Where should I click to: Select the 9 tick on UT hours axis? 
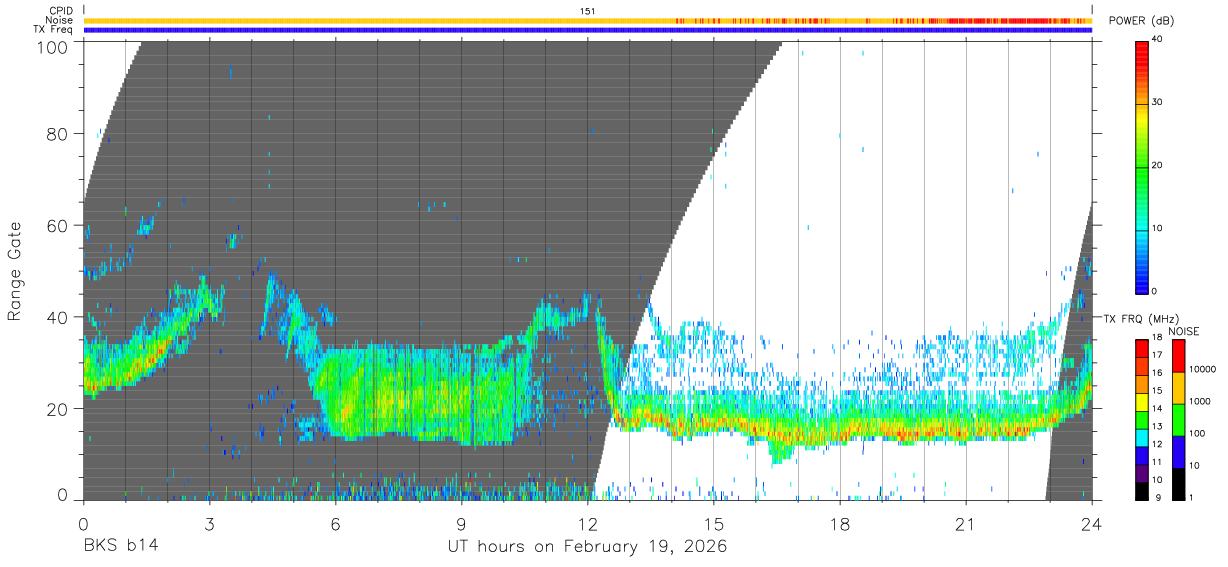tap(461, 523)
